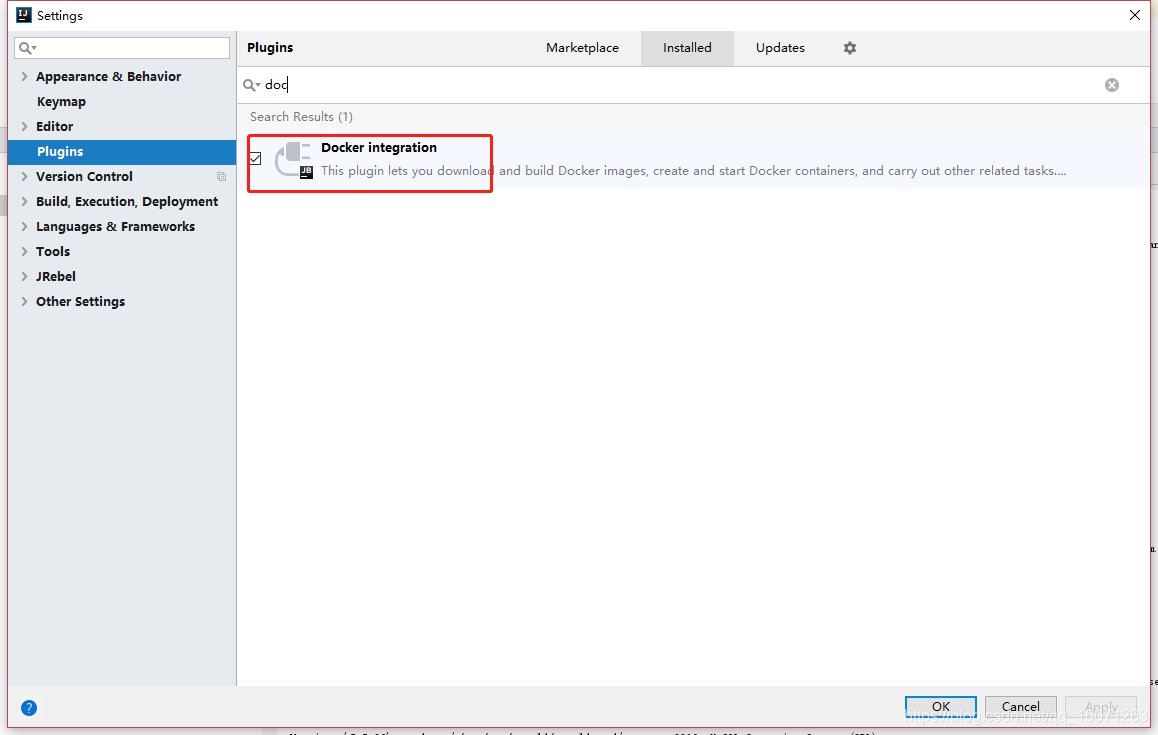The height and width of the screenshot is (735, 1158).
Task: Click the Docker plugin description text
Action: point(693,171)
